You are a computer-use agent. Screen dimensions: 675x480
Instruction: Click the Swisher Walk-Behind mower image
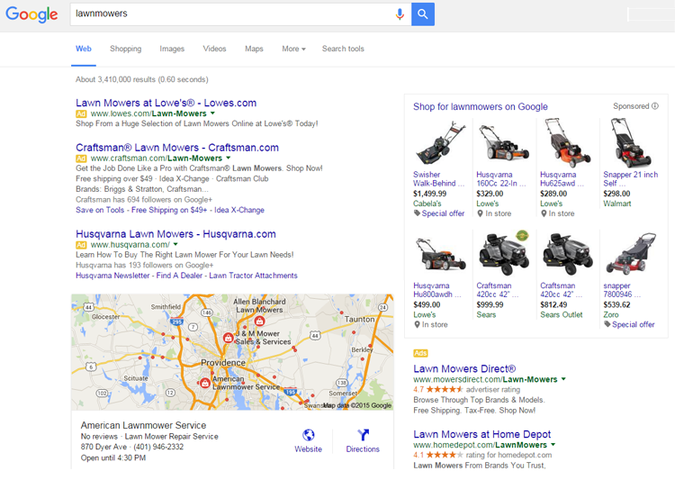coord(440,143)
